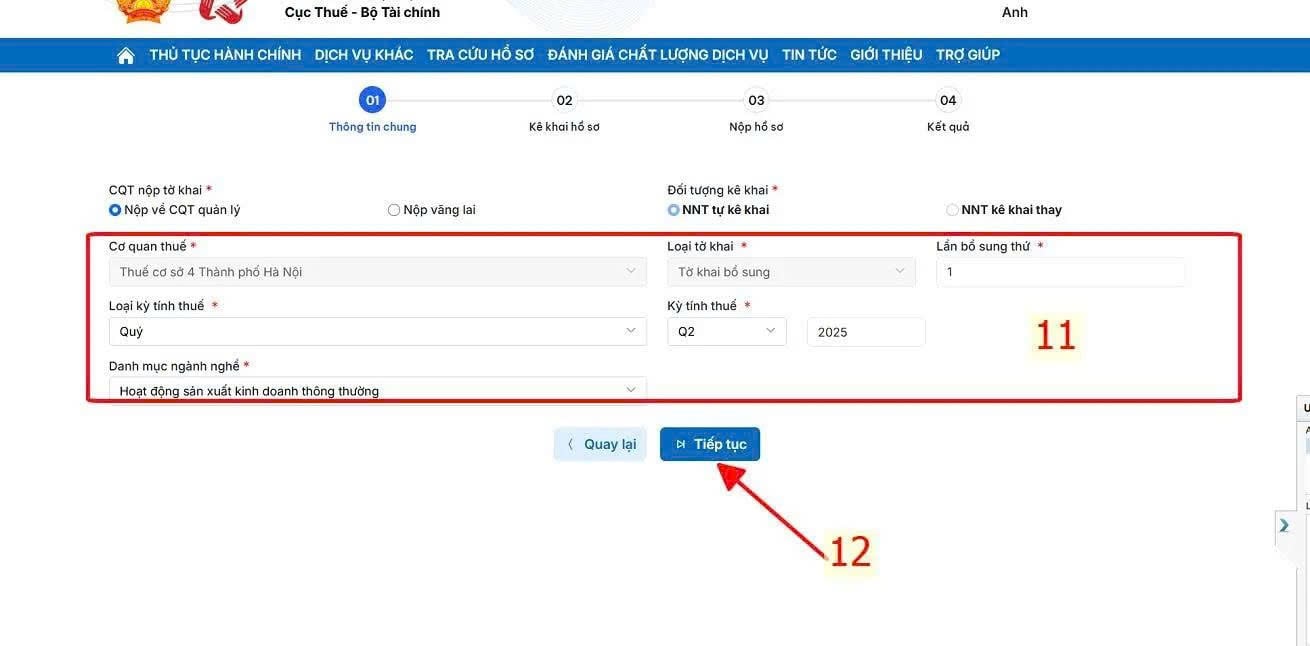Focus the Lần bổ sung thứ field

coord(1061,272)
